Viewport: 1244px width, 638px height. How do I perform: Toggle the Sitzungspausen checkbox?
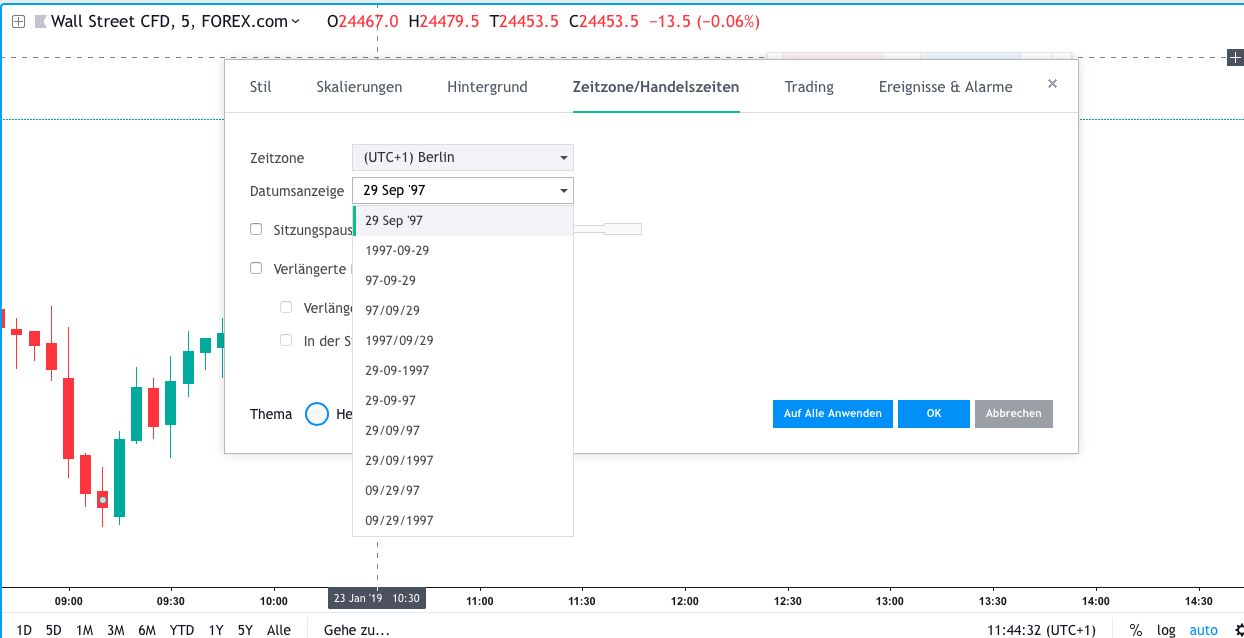point(256,229)
